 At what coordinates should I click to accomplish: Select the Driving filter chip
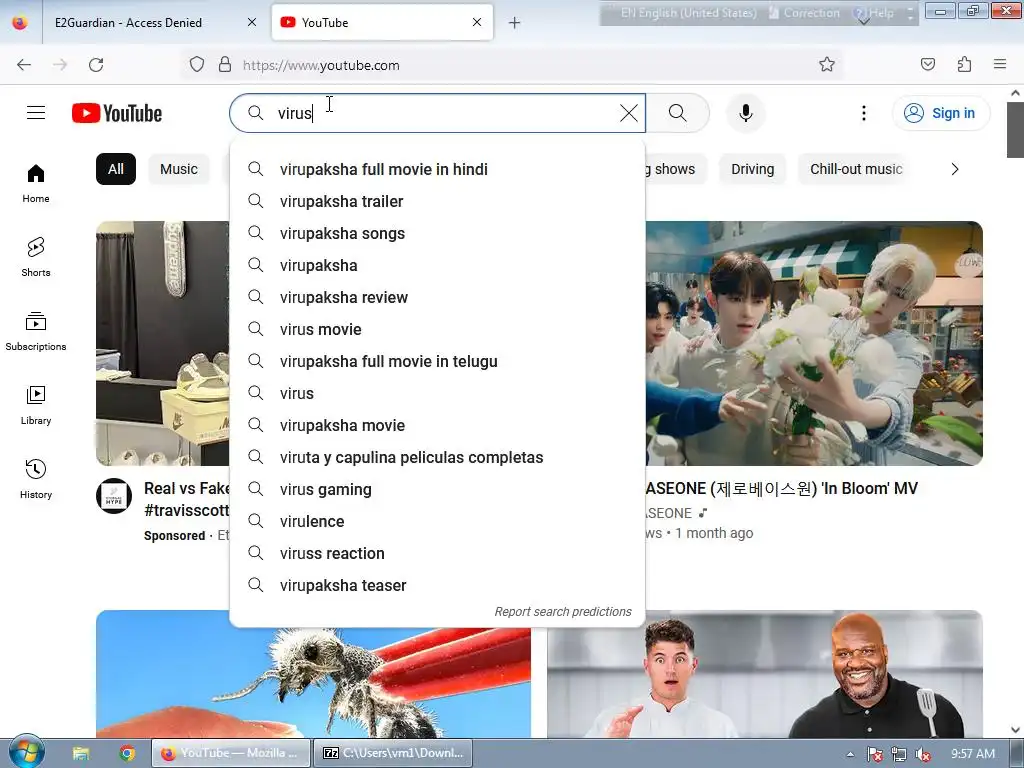[752, 169]
